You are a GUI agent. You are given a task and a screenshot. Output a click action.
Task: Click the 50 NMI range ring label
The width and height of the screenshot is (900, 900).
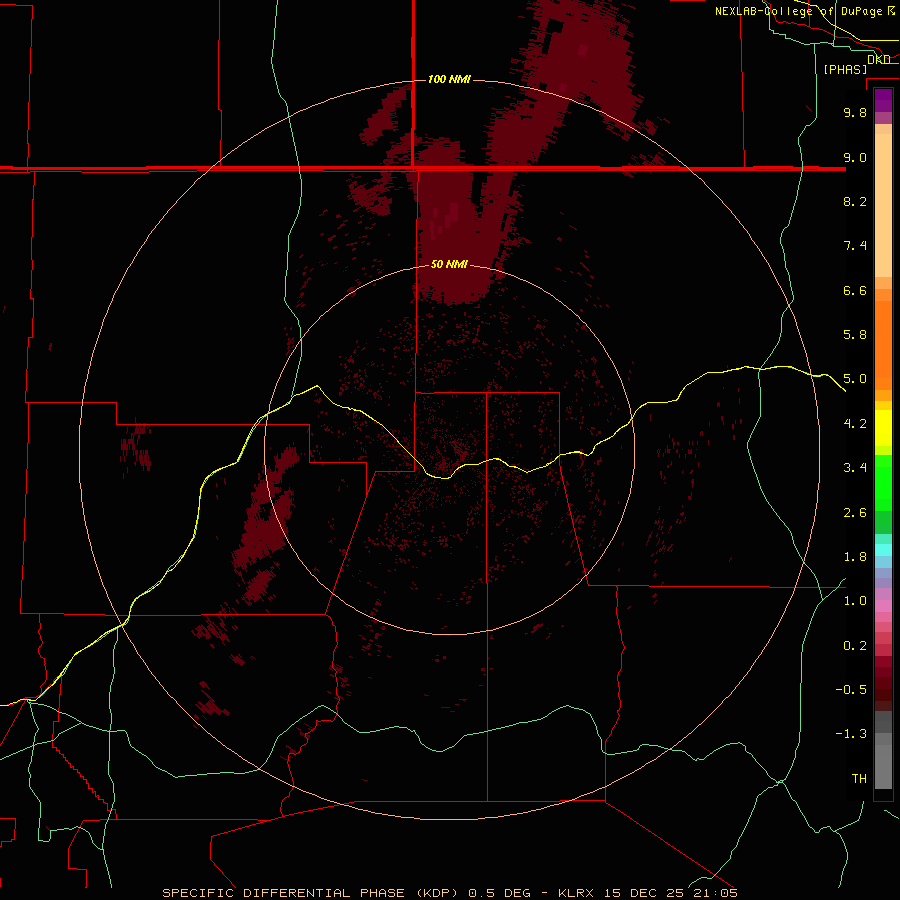click(x=449, y=264)
